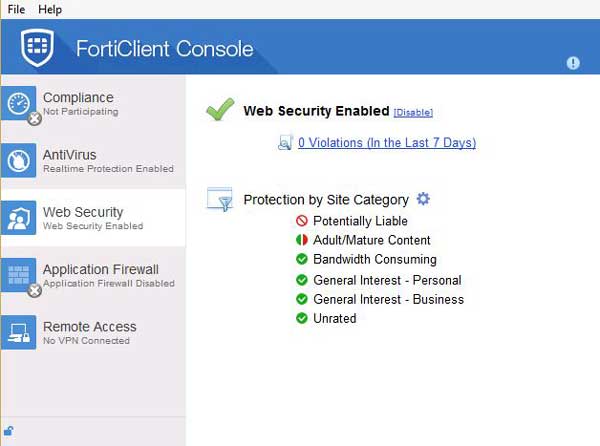The height and width of the screenshot is (446, 600).
Task: Open the Remote Access laptop icon
Action: (21, 332)
